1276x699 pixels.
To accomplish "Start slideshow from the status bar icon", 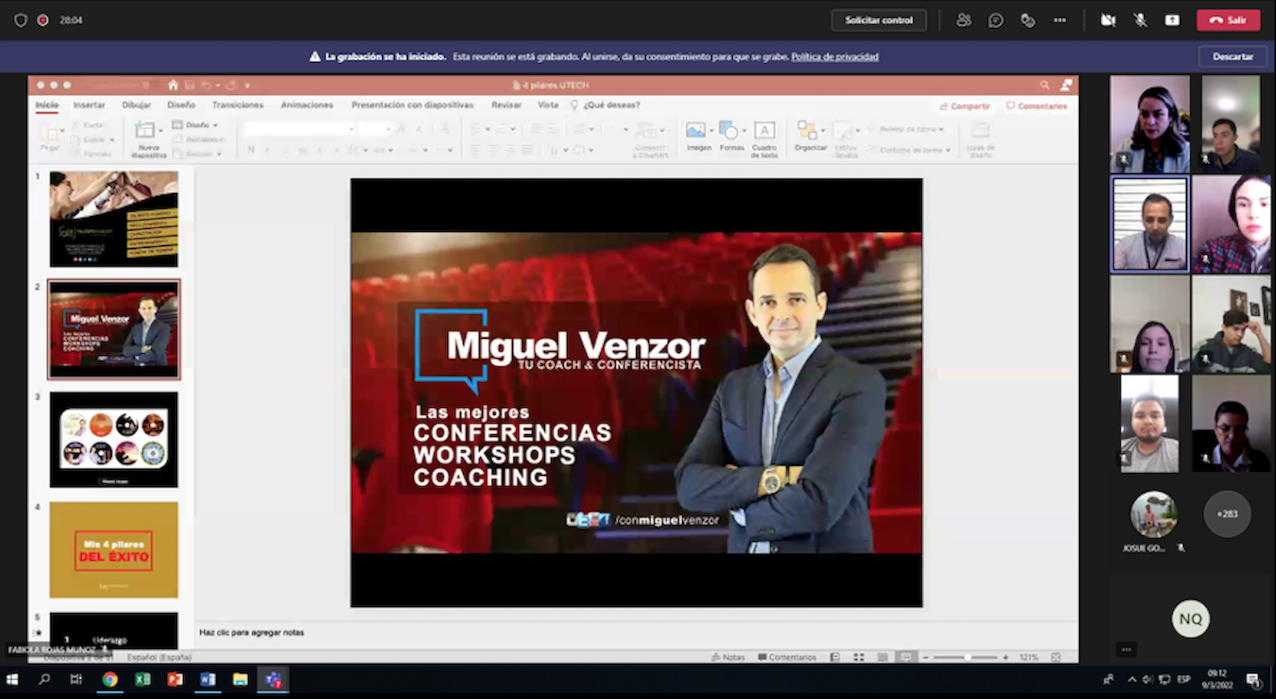I will point(905,657).
